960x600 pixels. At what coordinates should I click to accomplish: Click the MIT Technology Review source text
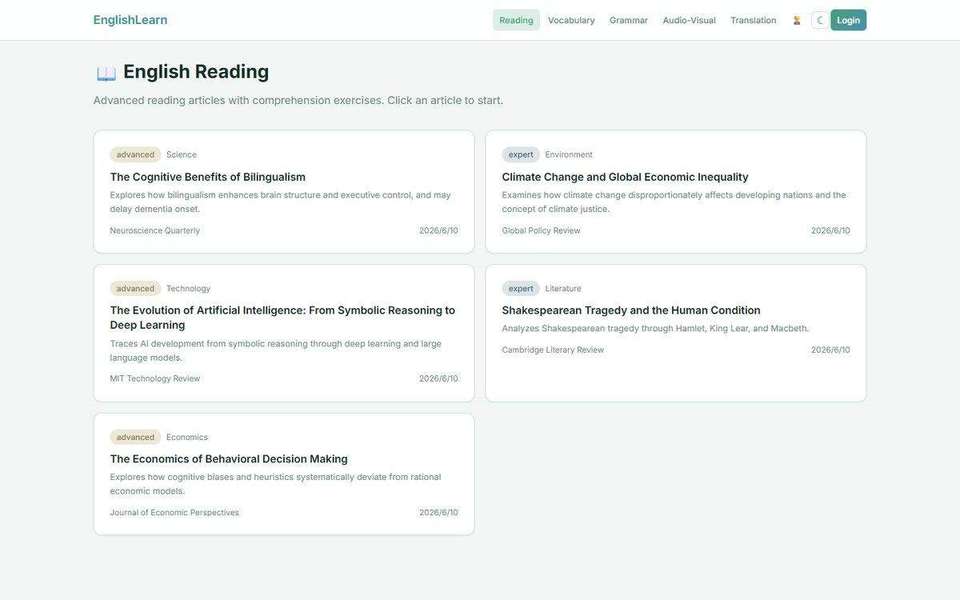click(155, 379)
